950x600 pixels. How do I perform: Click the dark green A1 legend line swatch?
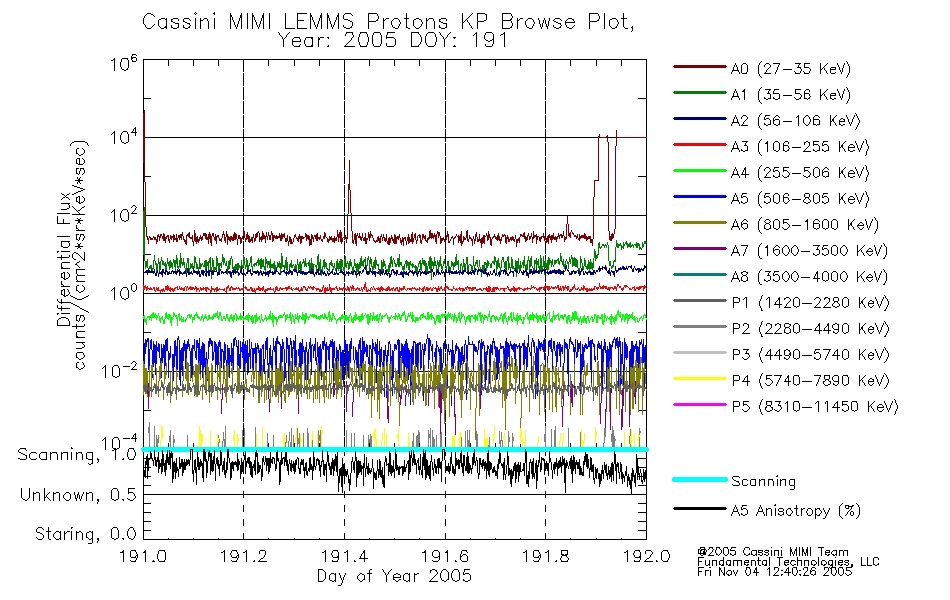click(699, 93)
